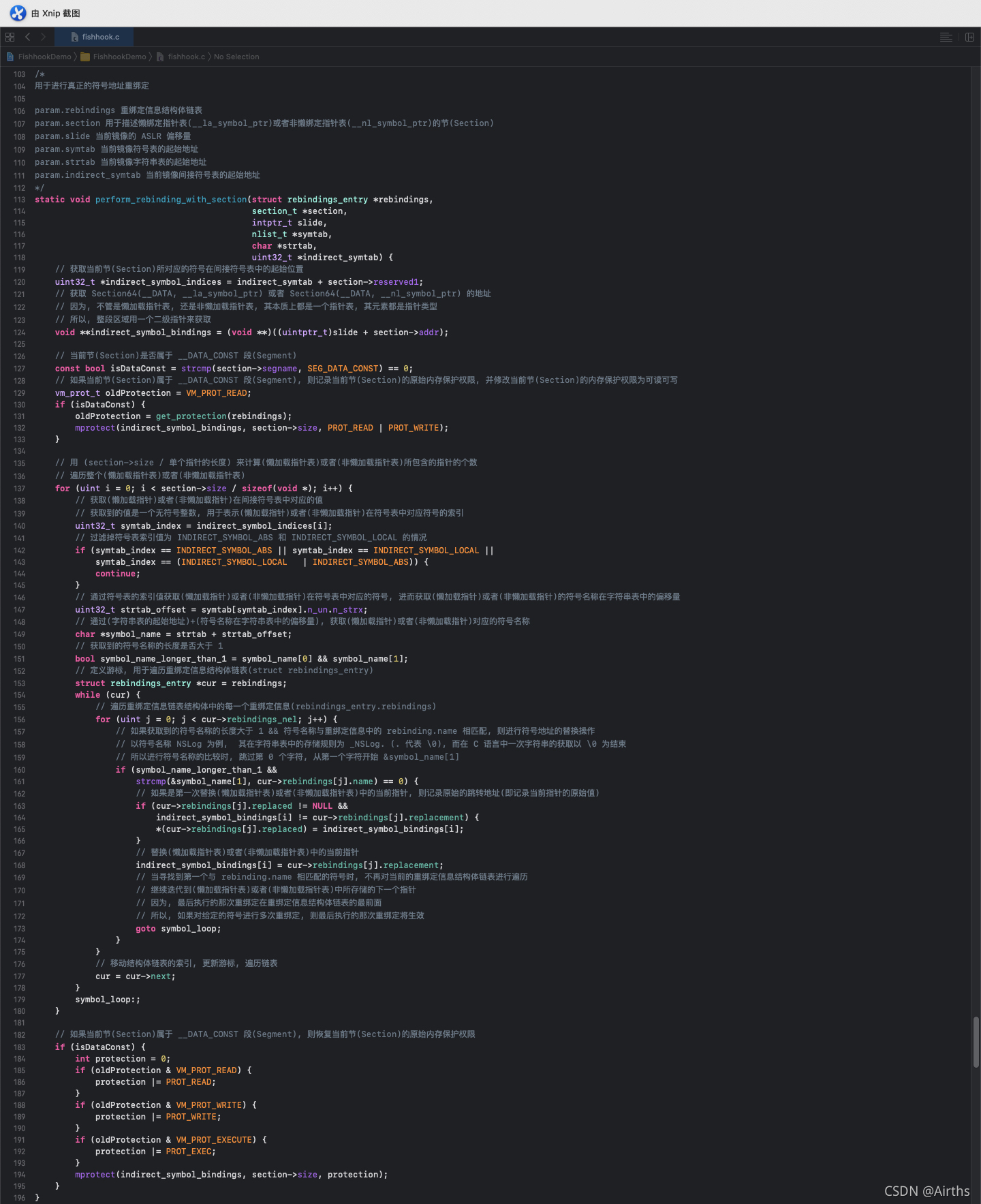The image size is (981, 1204).
Task: Click the vertical scrollbar thumb in editor
Action: tap(976, 1042)
